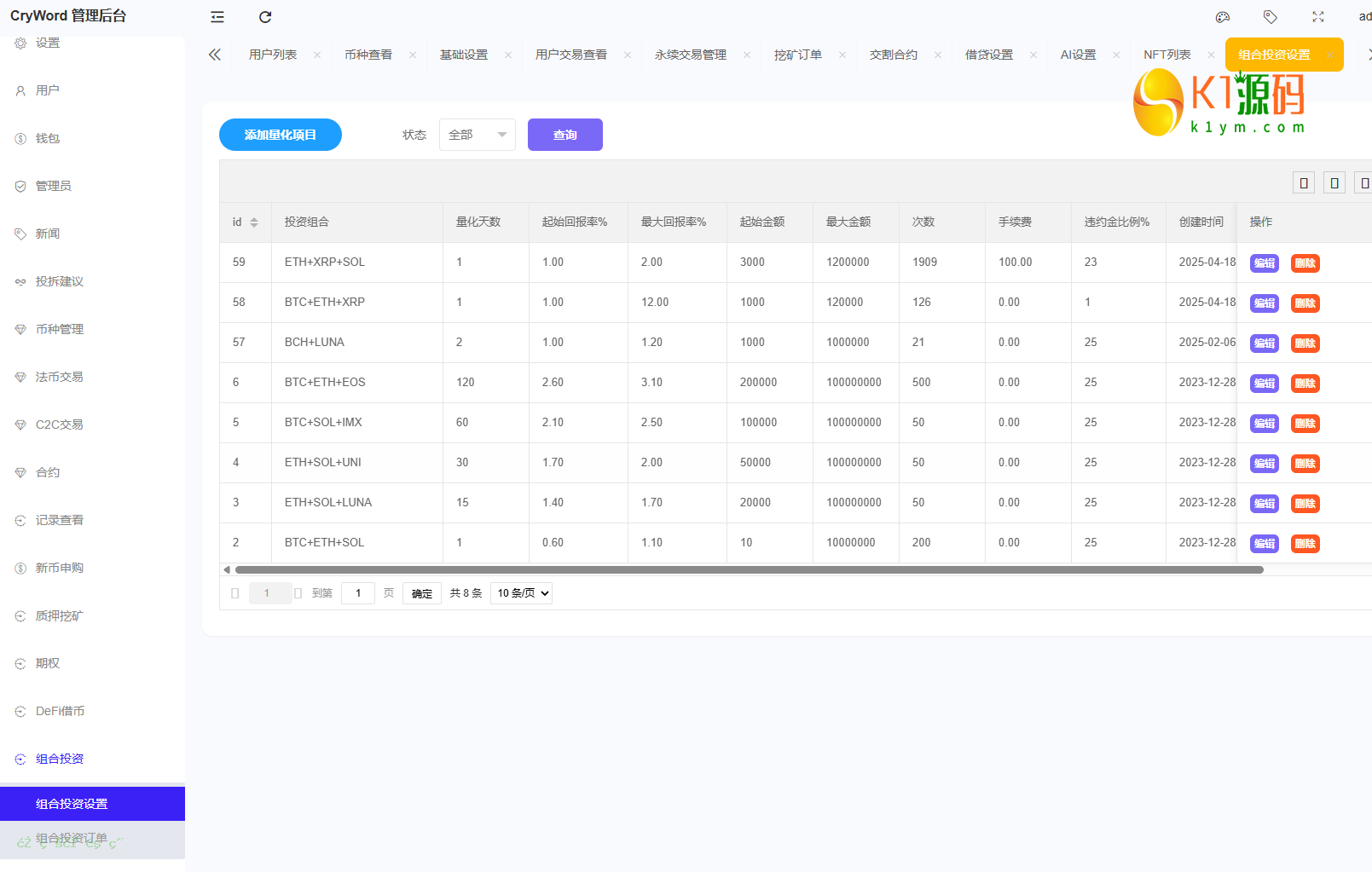
Task: Open 组合投资订单 submenu item
Action: (x=92, y=839)
